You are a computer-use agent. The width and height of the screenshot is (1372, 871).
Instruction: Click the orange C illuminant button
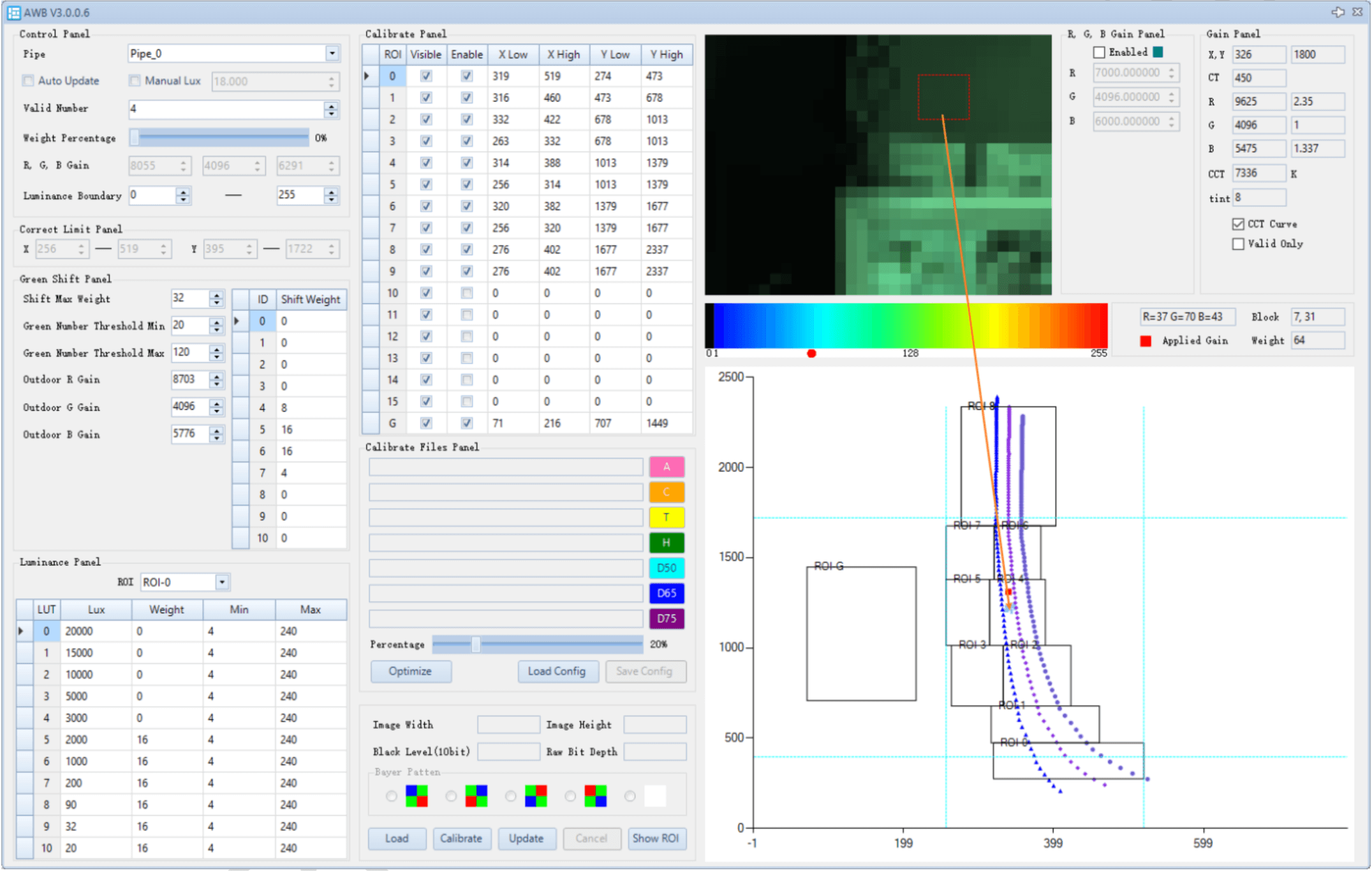point(667,492)
